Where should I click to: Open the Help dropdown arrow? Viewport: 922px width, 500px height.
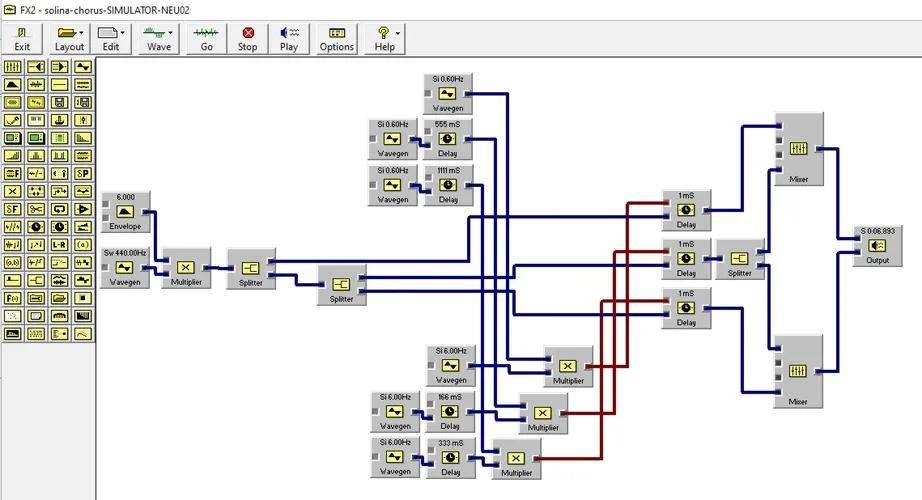[398, 33]
